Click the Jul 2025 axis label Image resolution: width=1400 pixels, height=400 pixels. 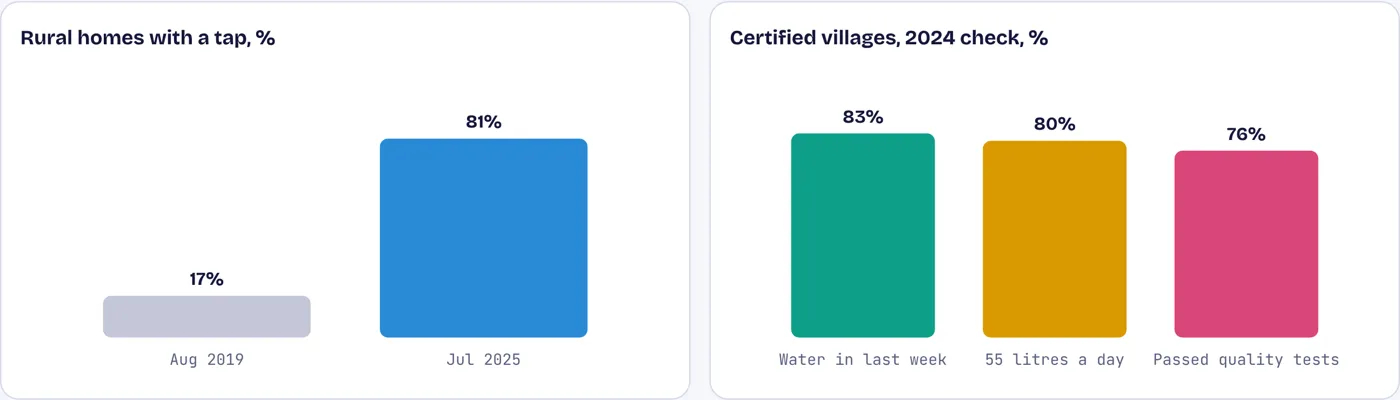pyautogui.click(x=483, y=359)
